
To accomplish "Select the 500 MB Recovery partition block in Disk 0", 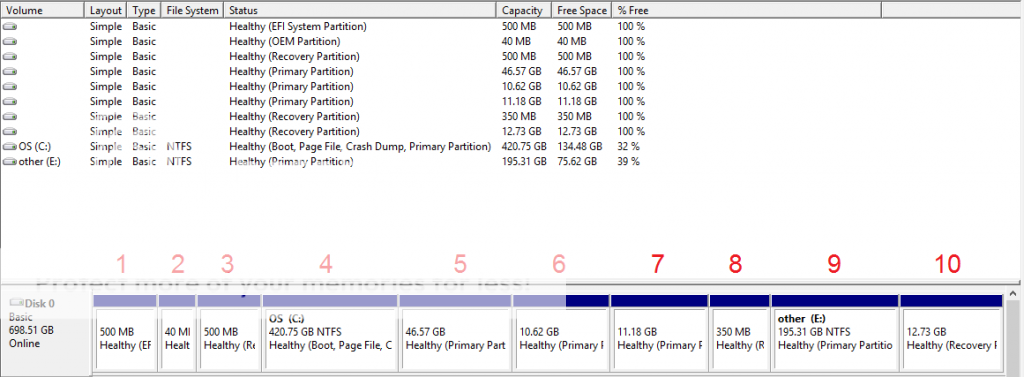I will click(x=229, y=333).
